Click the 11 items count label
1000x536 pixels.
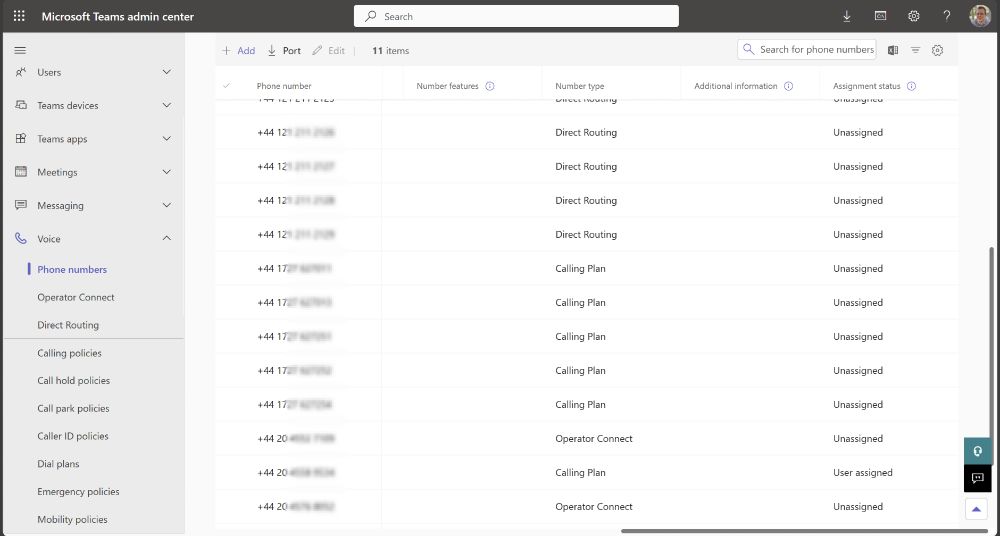tap(390, 50)
